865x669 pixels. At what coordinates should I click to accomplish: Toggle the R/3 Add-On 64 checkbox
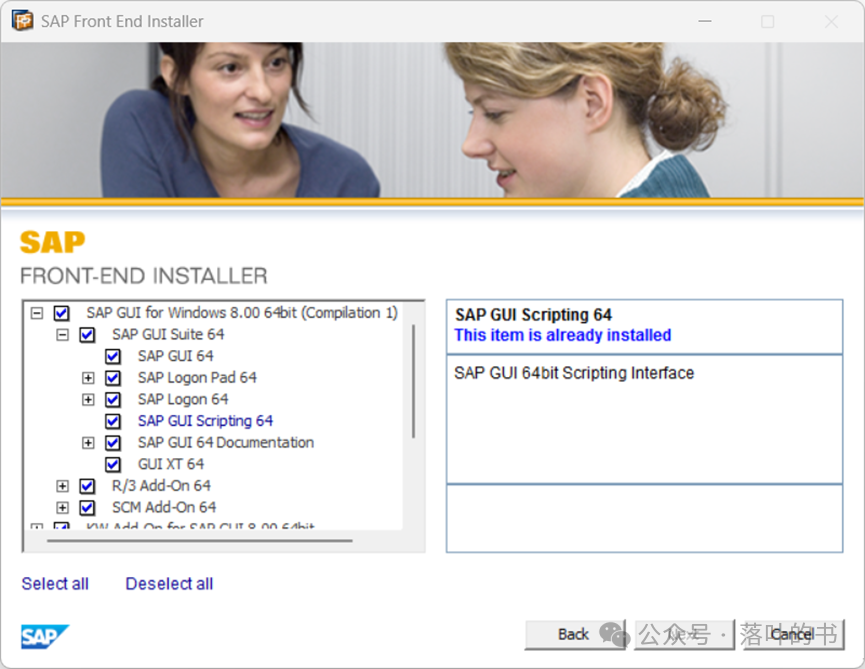point(87,486)
